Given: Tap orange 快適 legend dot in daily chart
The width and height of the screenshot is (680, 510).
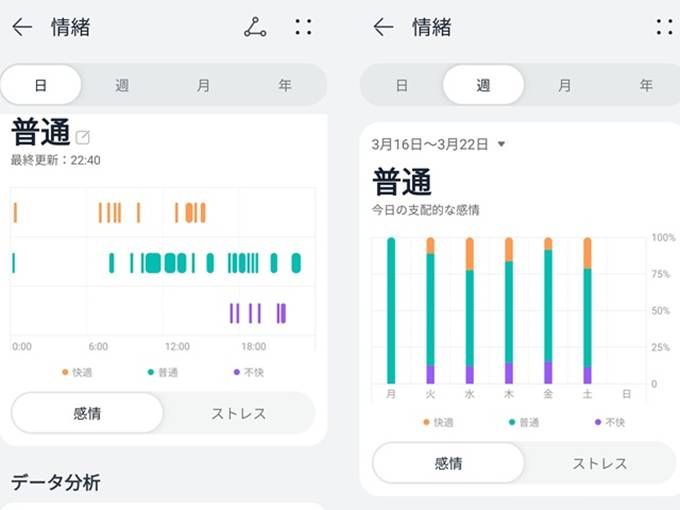Looking at the screenshot, I should [65, 372].
